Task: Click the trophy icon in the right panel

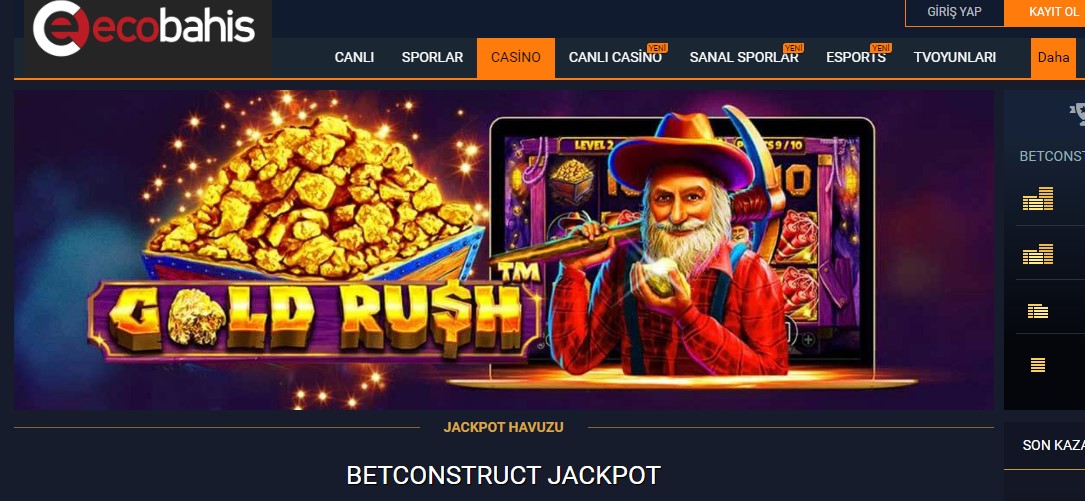Action: tap(1077, 114)
